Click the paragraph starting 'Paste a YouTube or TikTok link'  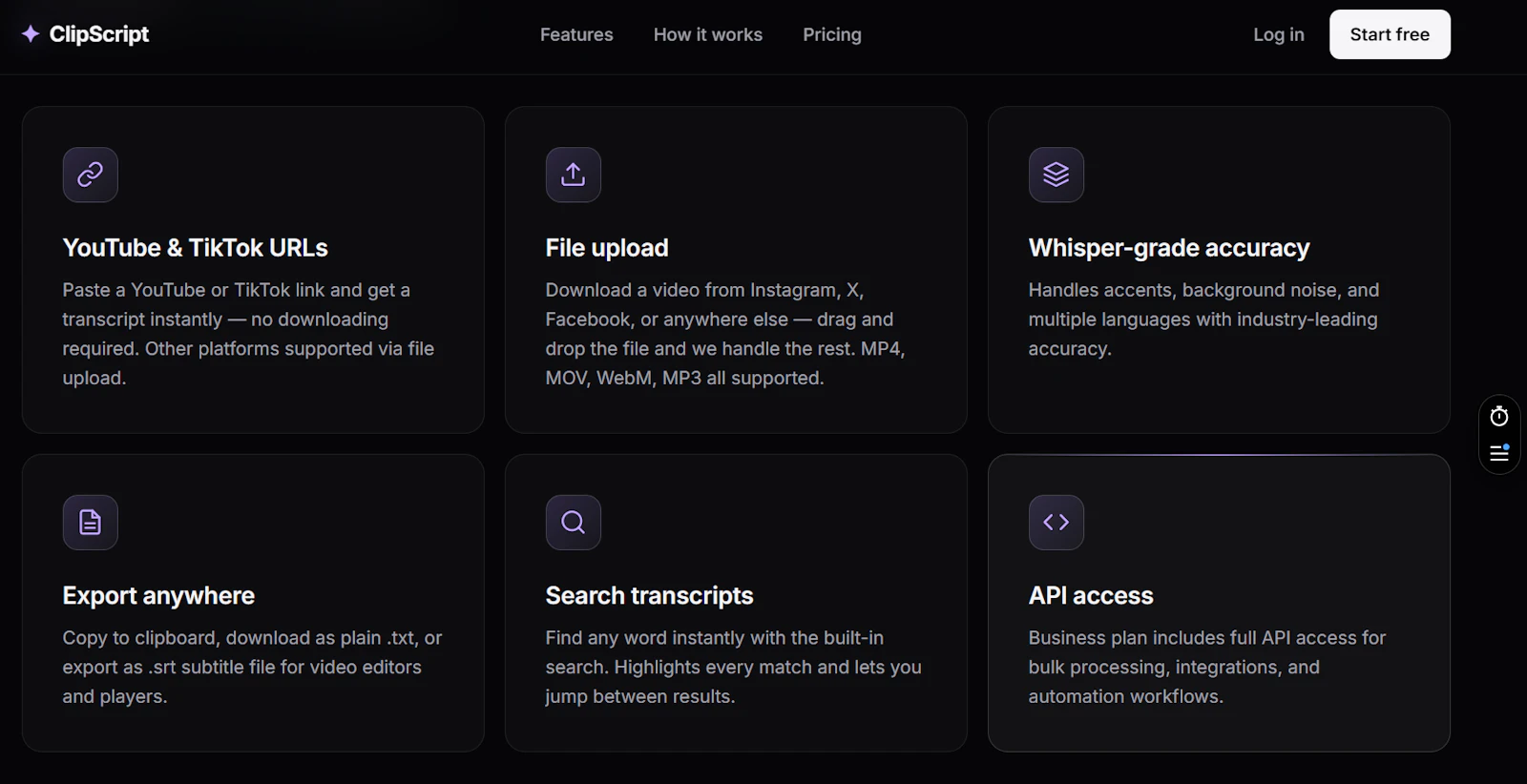pos(250,334)
